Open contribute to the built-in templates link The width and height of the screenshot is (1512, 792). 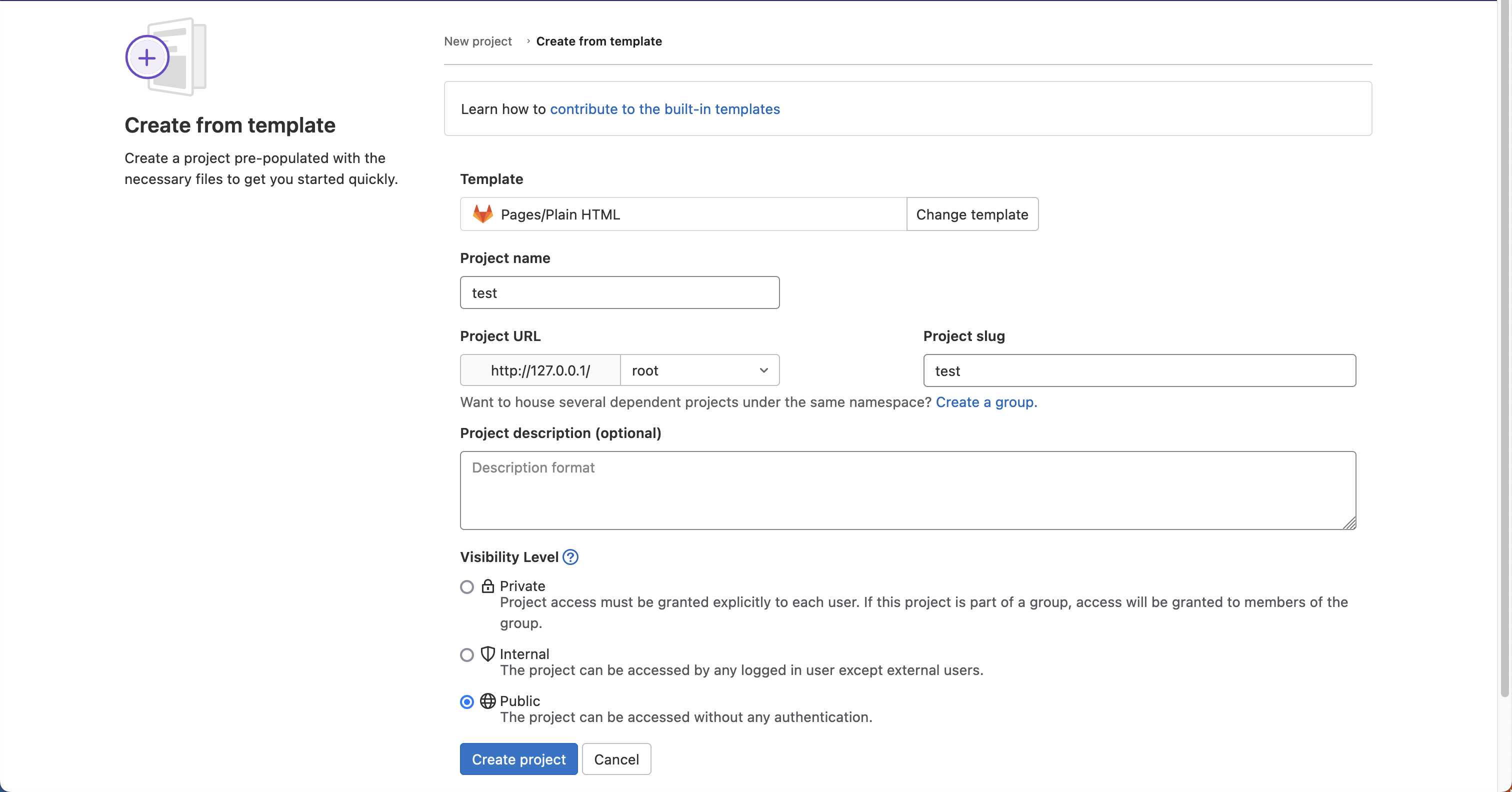pos(664,109)
